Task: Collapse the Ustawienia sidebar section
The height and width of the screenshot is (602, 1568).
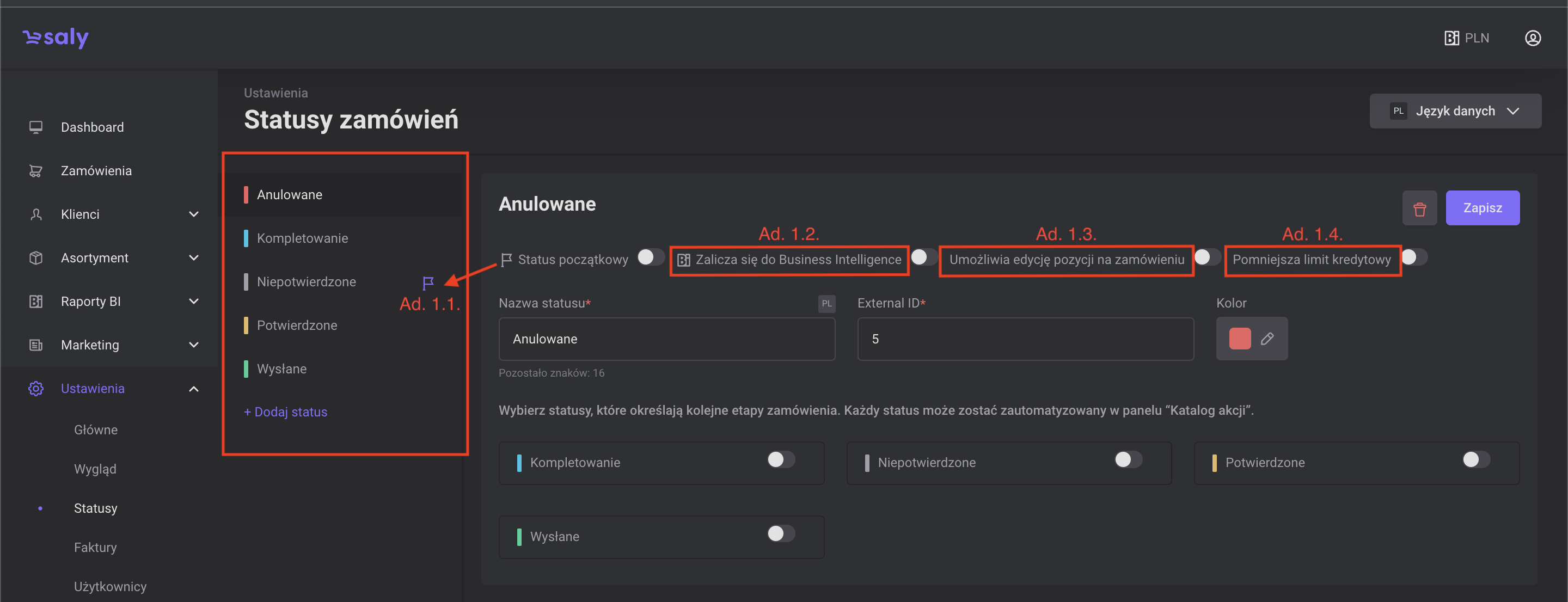Action: pyautogui.click(x=194, y=388)
